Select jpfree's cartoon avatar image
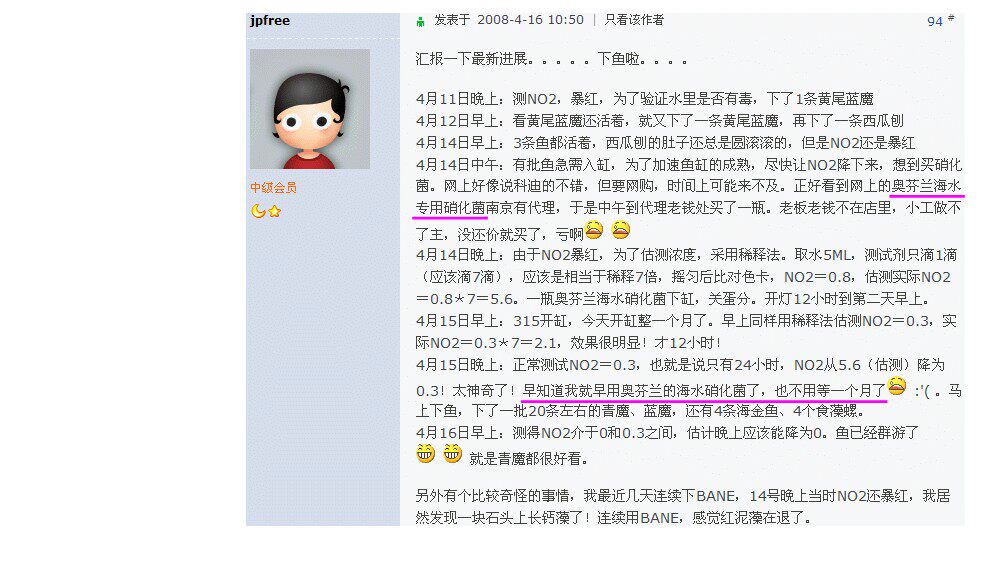1006x581 pixels. (310, 109)
